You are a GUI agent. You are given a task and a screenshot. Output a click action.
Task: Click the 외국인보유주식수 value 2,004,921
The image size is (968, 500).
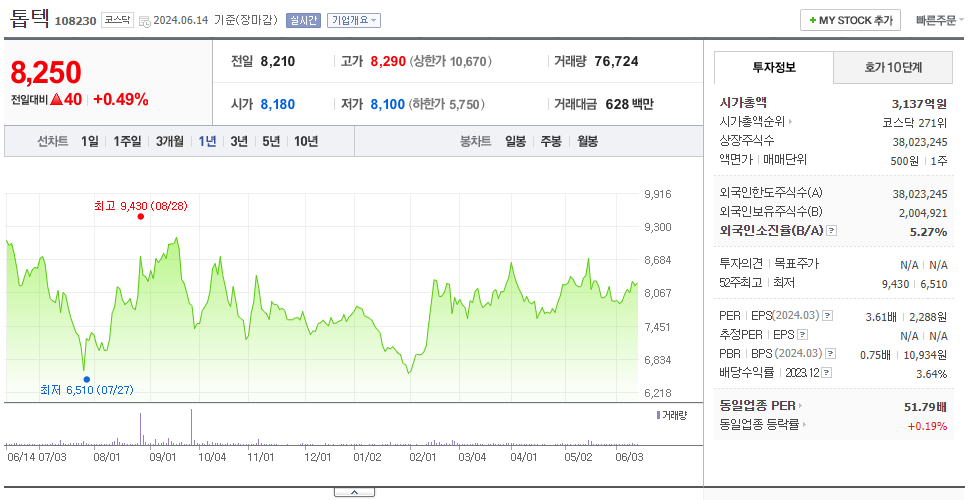click(920, 213)
